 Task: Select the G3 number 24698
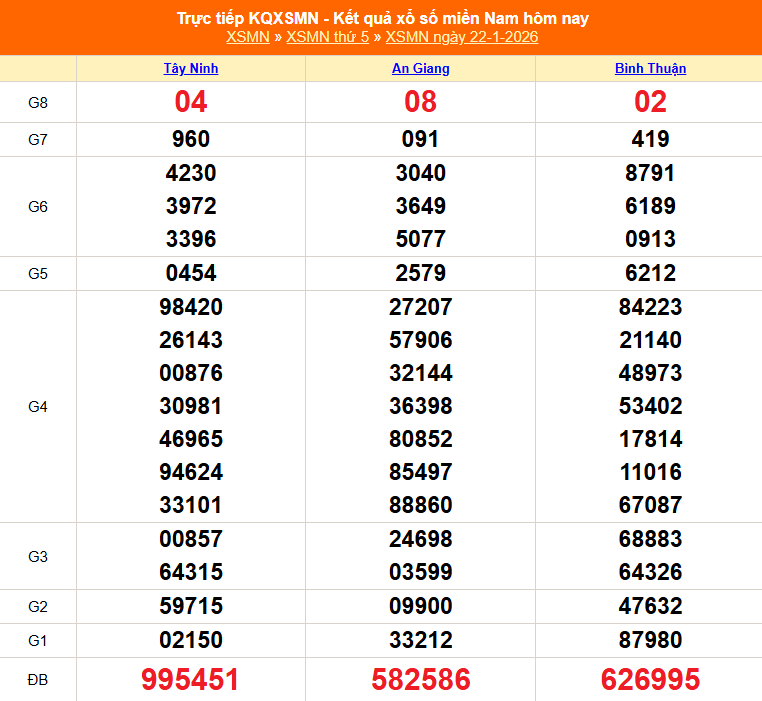pos(420,540)
